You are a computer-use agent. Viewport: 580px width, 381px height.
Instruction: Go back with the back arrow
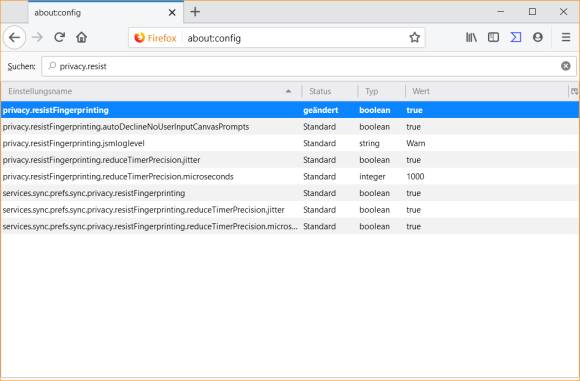14,37
